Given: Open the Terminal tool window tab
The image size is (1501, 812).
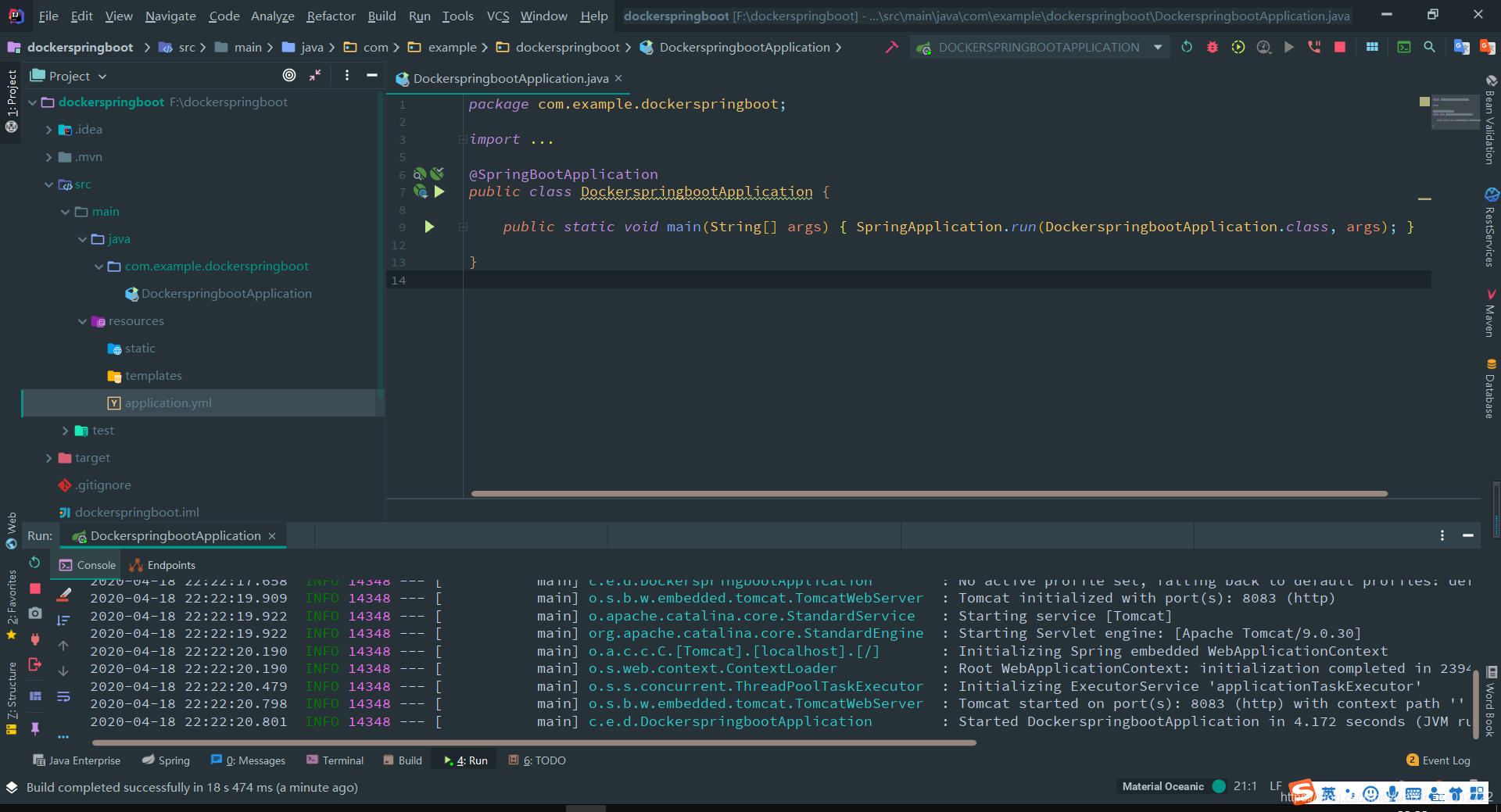Looking at the screenshot, I should pyautogui.click(x=335, y=760).
